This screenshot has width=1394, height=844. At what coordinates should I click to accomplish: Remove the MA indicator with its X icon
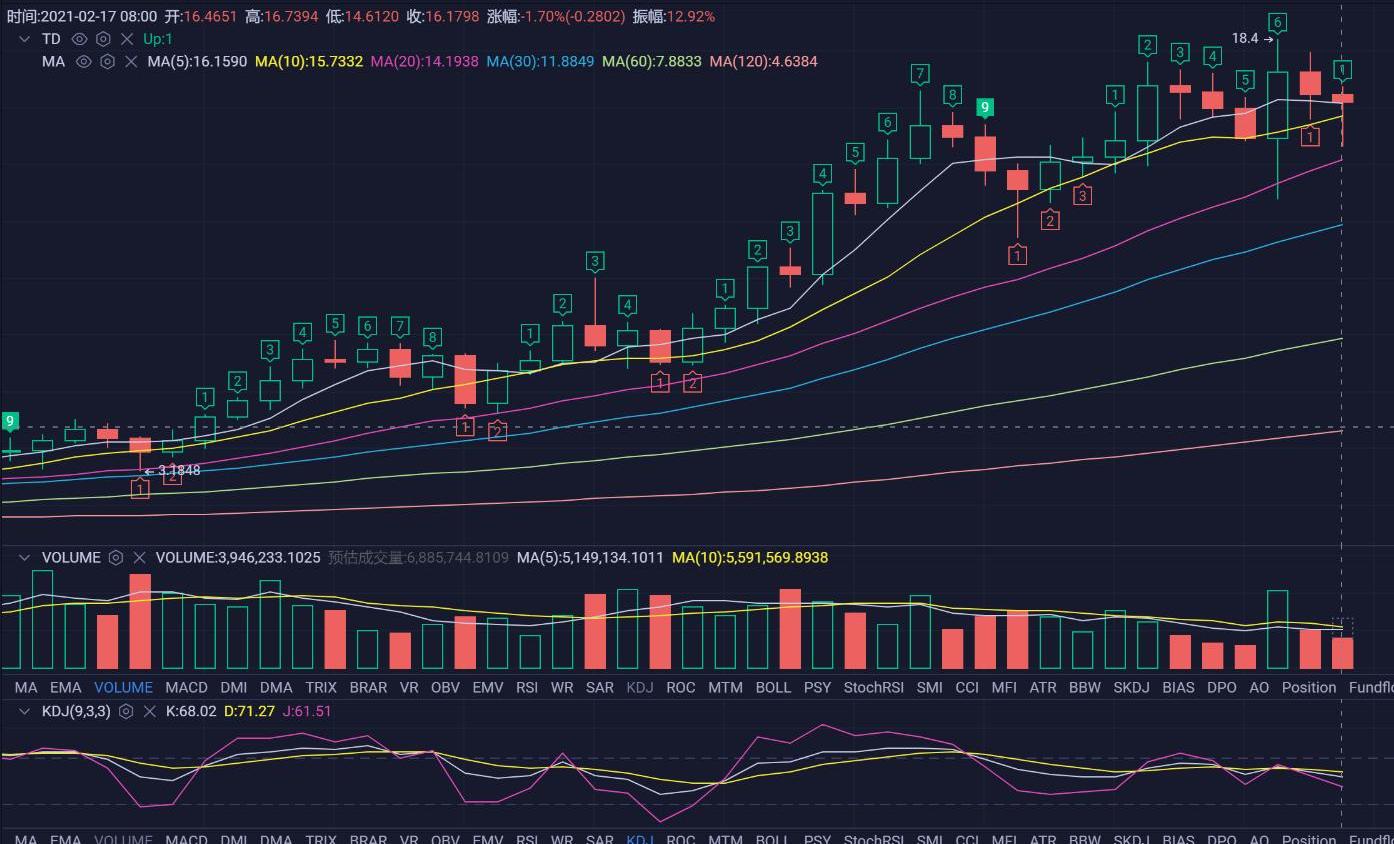131,62
